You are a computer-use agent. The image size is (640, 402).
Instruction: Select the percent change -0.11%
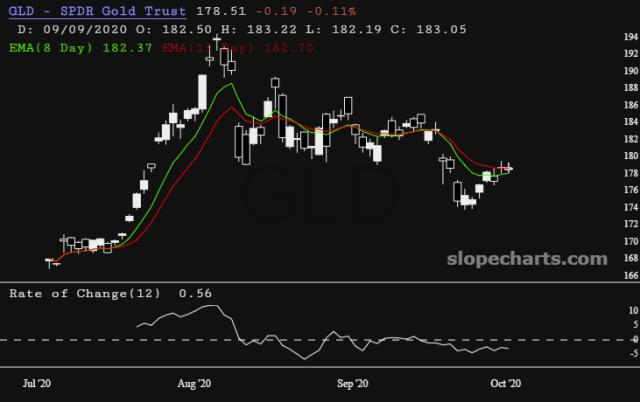tap(331, 11)
